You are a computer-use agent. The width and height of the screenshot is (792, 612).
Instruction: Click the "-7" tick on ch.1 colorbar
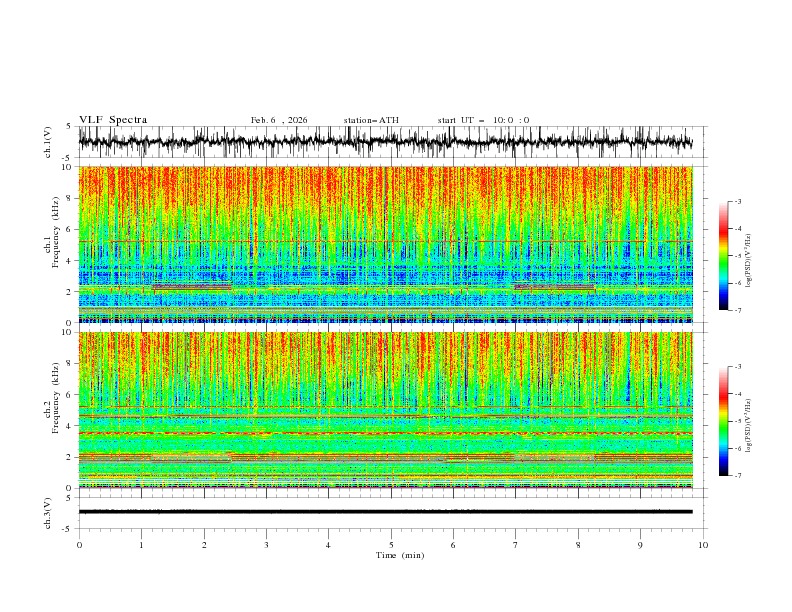[738, 310]
